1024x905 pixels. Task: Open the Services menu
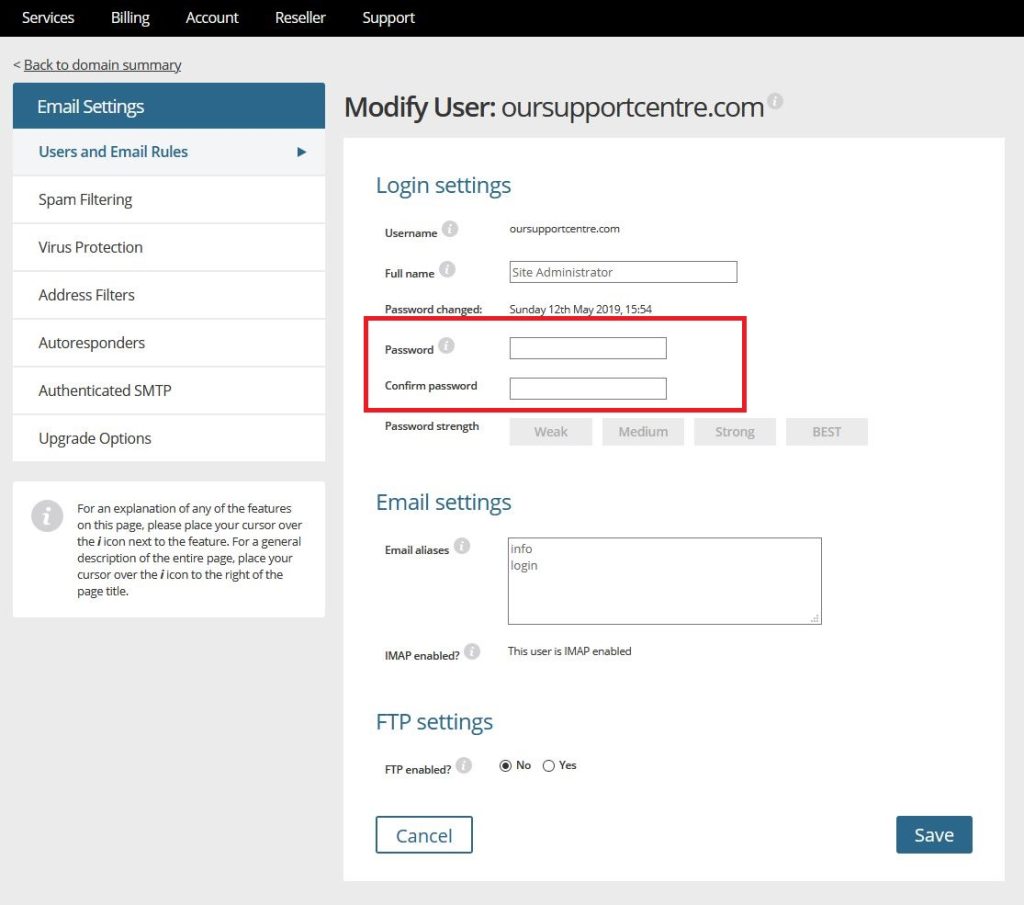pyautogui.click(x=48, y=18)
